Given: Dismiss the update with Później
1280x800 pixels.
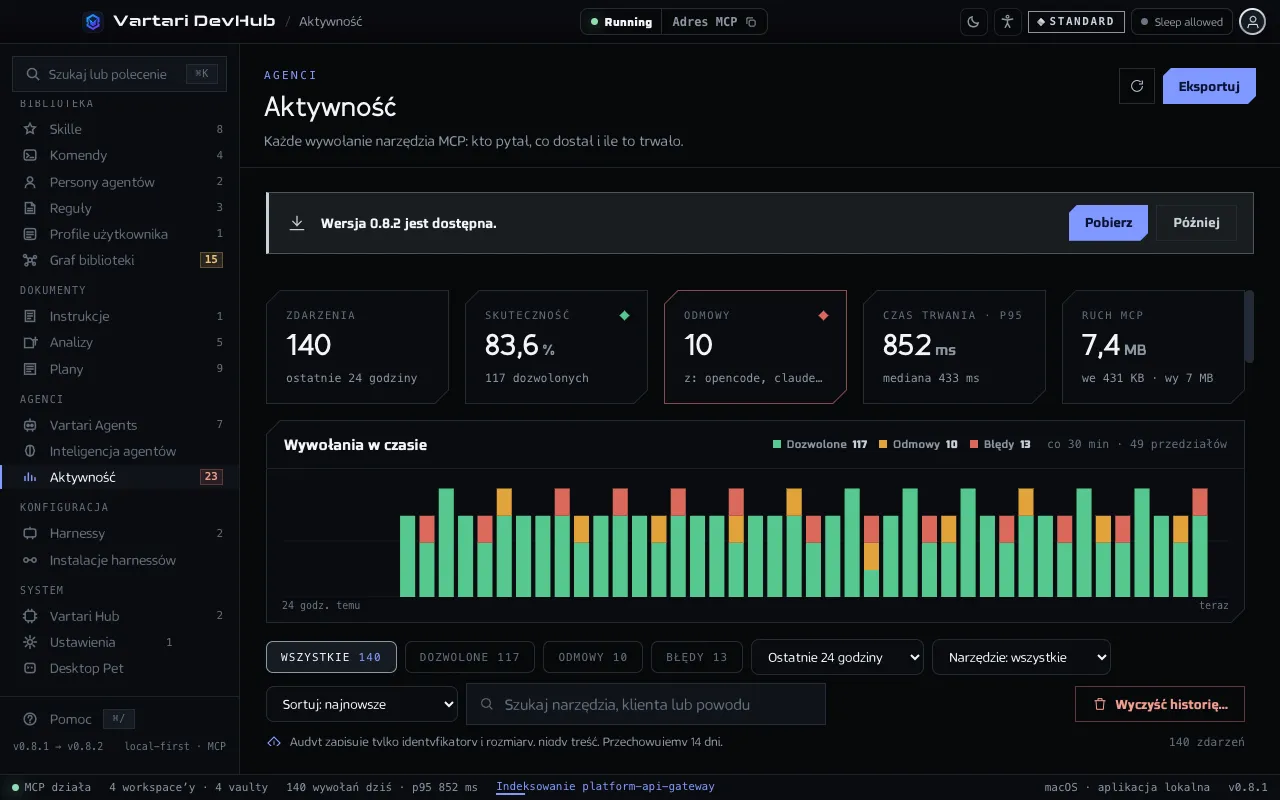Looking at the screenshot, I should pos(1196,223).
